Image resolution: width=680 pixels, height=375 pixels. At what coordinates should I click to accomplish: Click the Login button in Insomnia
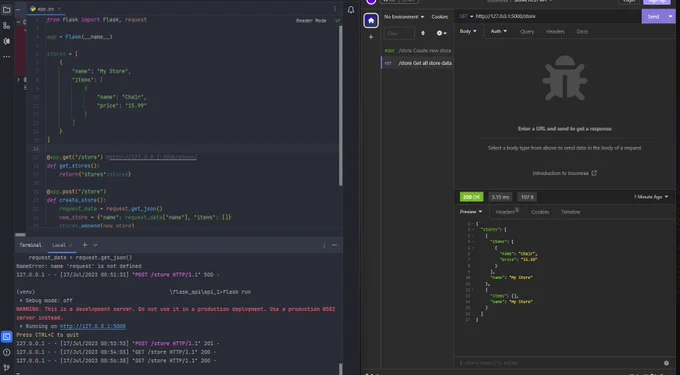click(x=629, y=1)
